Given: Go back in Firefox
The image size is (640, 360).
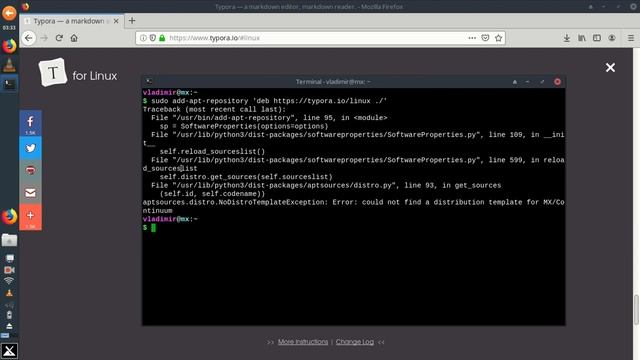Looking at the screenshot, I should (28, 38).
